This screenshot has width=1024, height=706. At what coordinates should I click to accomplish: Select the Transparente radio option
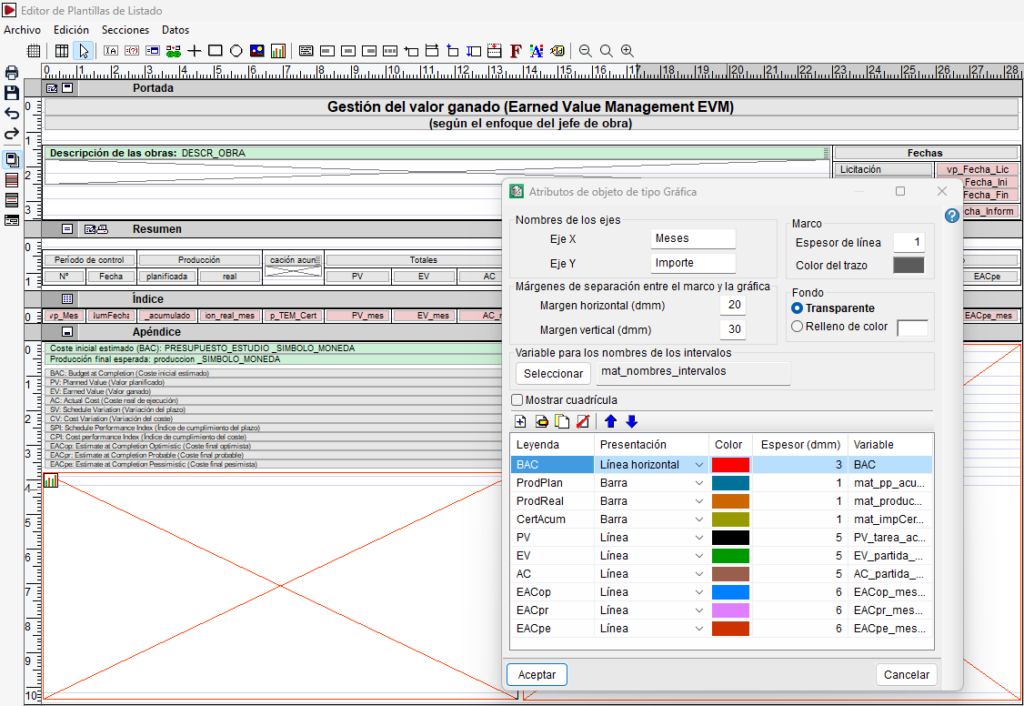tap(797, 308)
